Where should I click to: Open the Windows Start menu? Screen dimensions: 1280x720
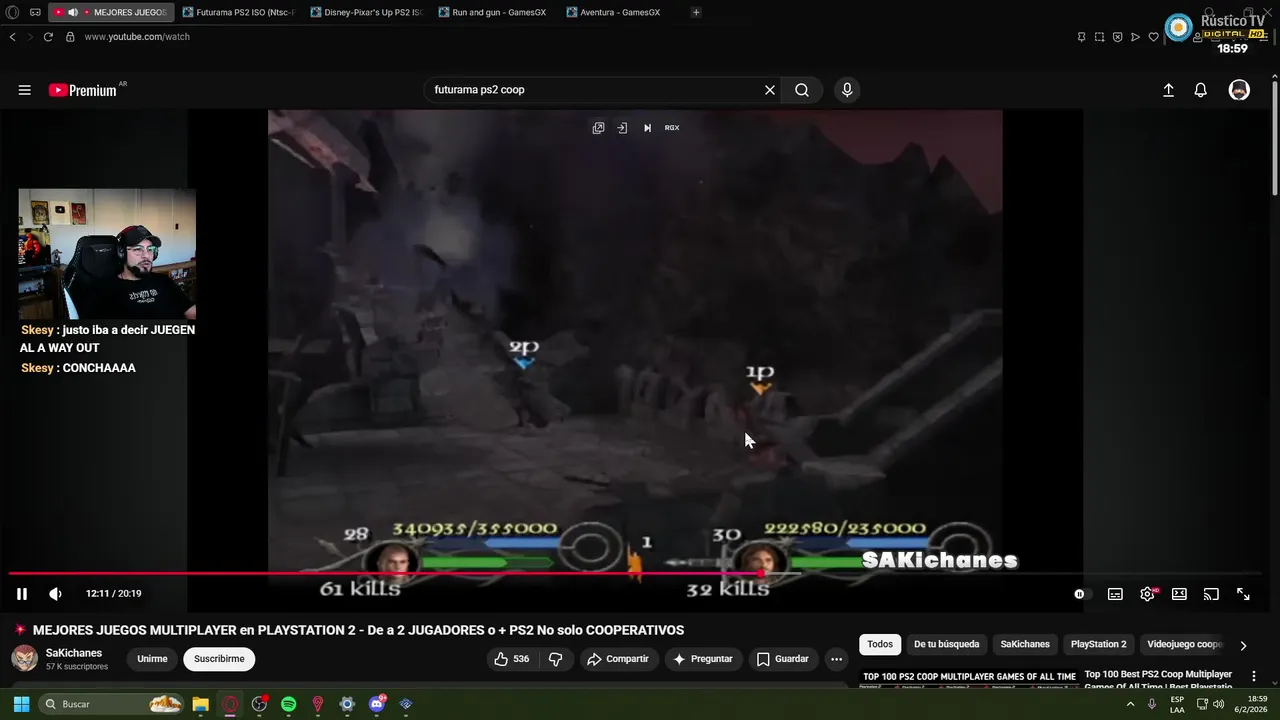coord(21,704)
